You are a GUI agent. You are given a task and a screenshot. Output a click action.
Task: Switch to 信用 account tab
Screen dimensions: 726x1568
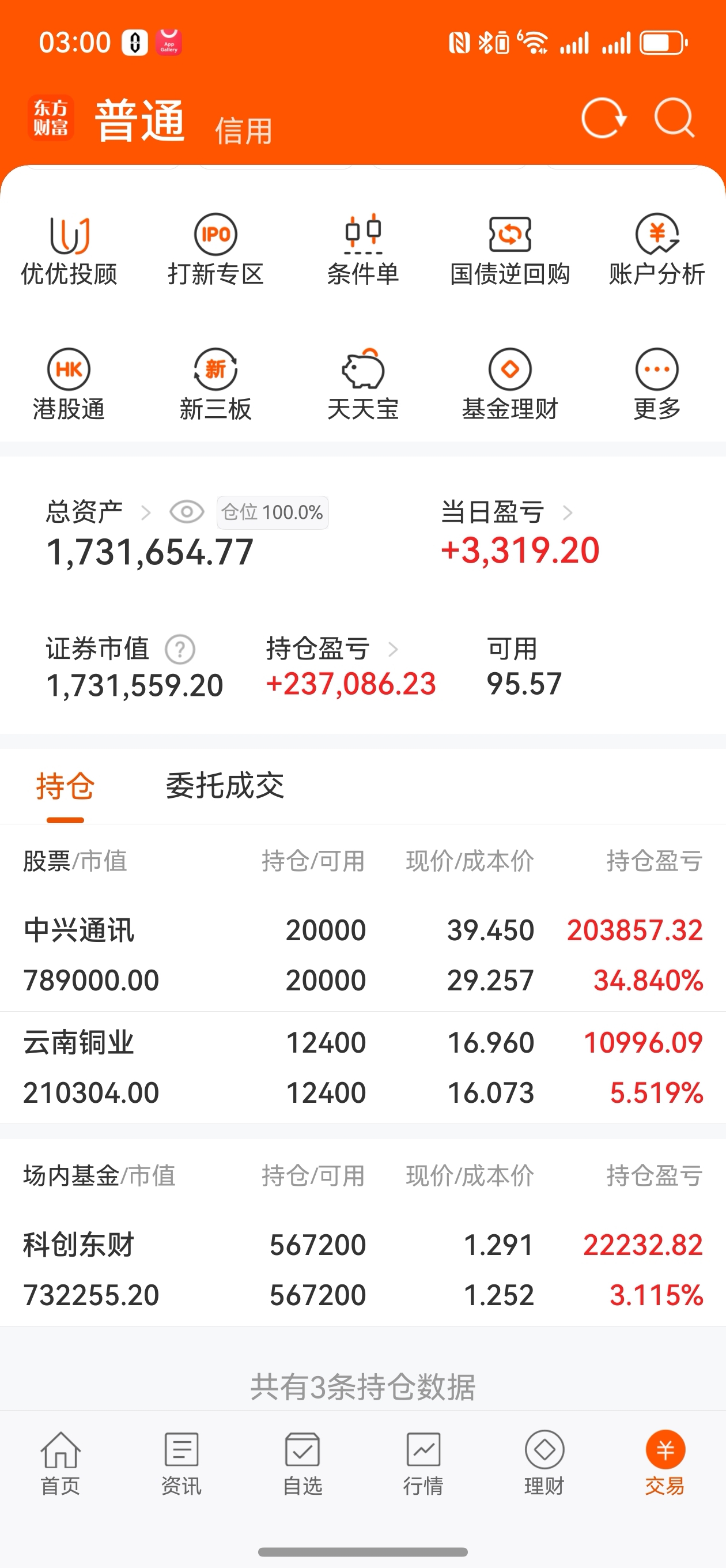pos(243,131)
